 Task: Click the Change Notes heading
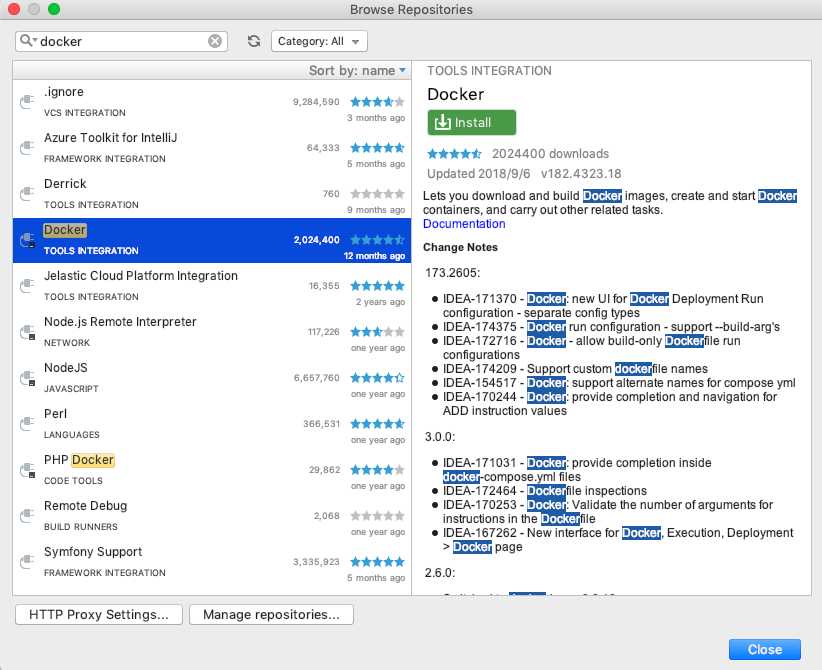pyautogui.click(x=460, y=247)
